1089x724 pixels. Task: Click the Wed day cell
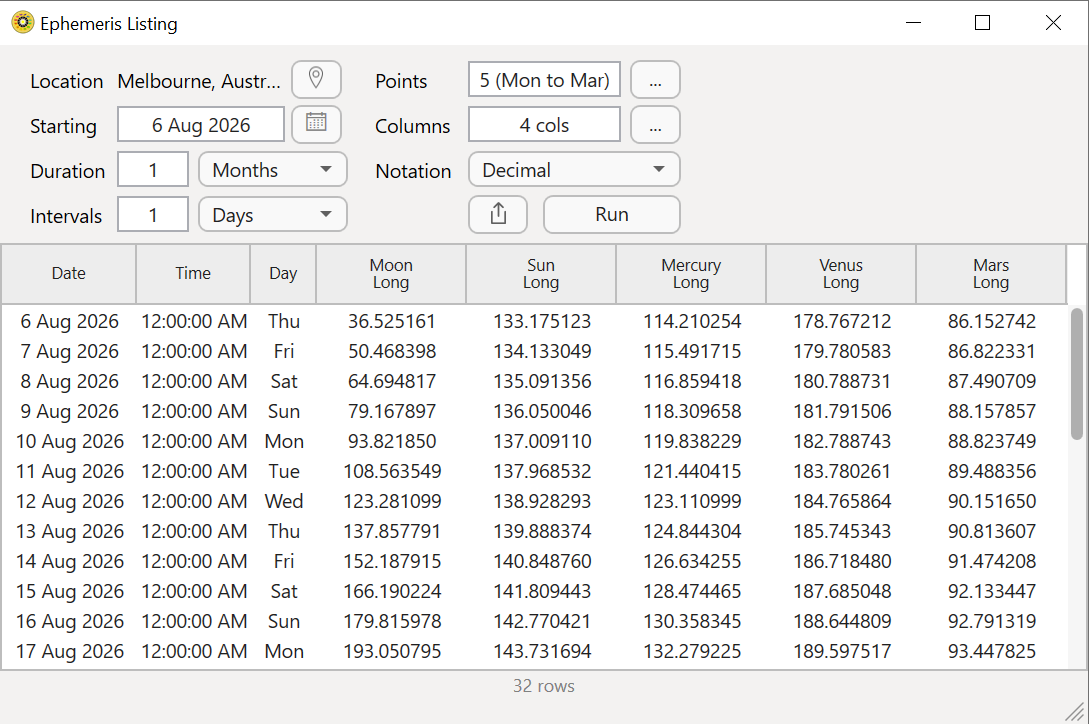click(x=283, y=501)
